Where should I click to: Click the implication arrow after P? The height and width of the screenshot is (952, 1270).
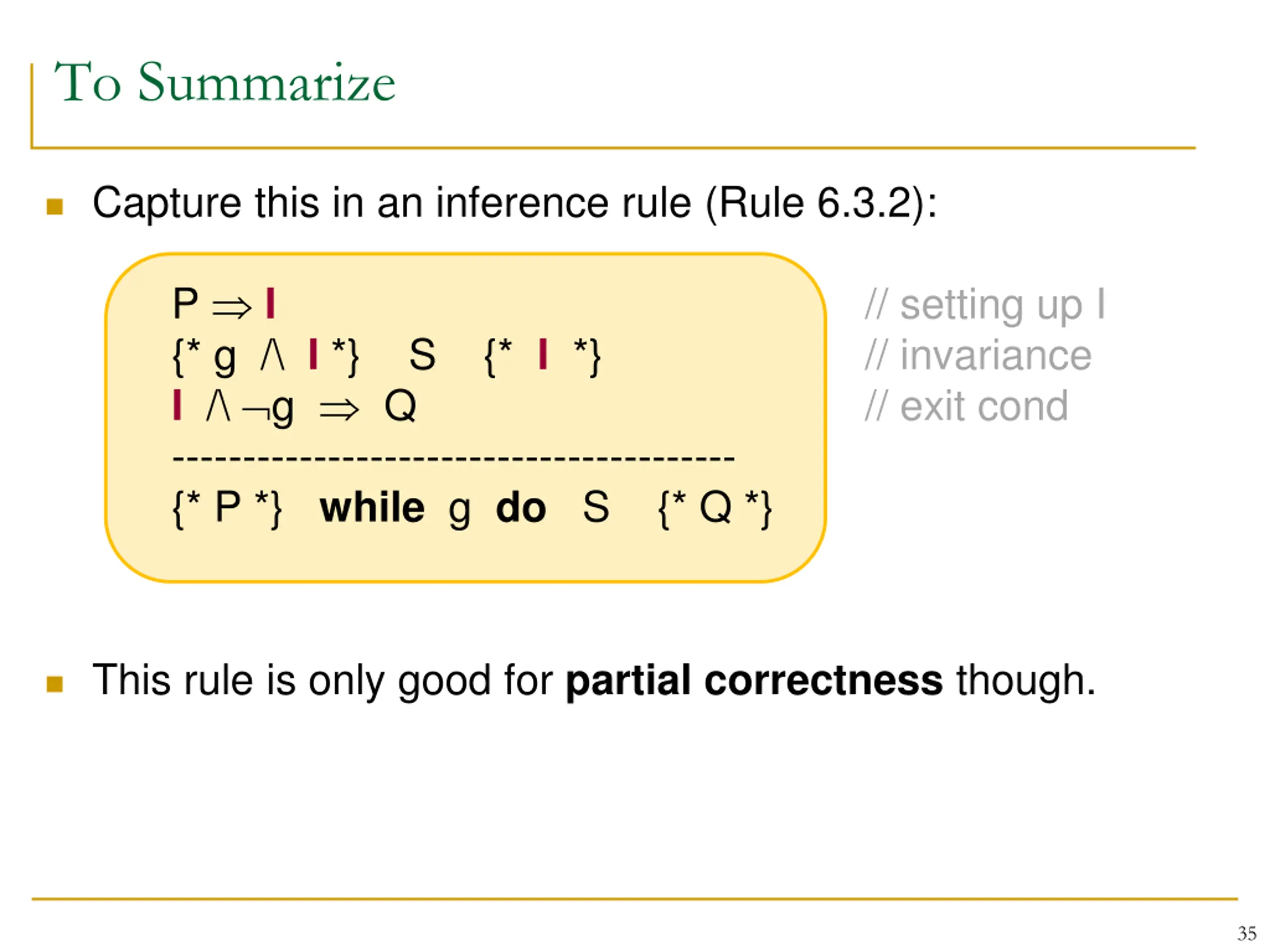coord(232,307)
